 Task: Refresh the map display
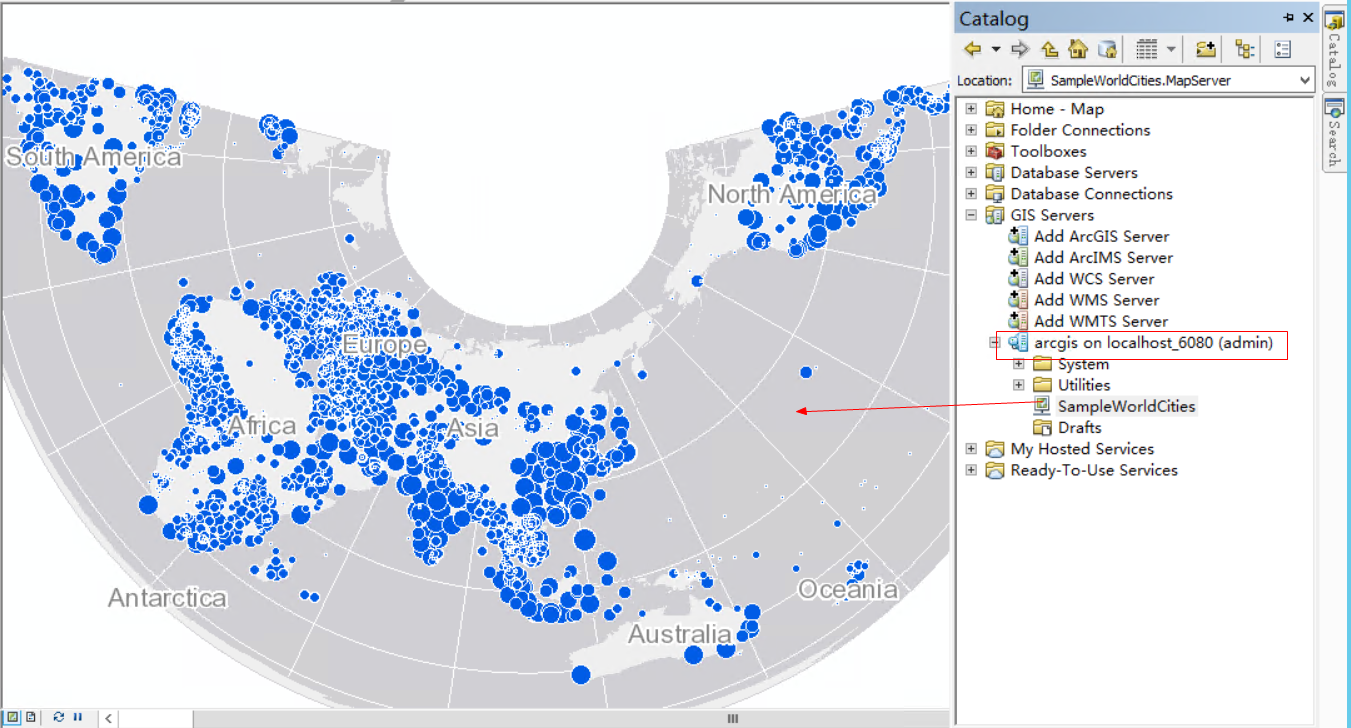[59, 717]
